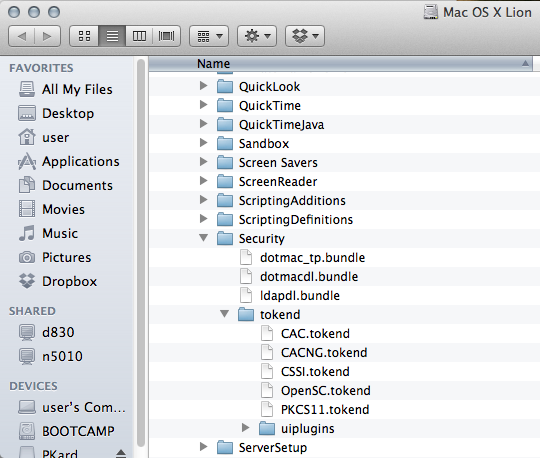Open the gear Action menu
540x458 pixels.
tap(257, 36)
